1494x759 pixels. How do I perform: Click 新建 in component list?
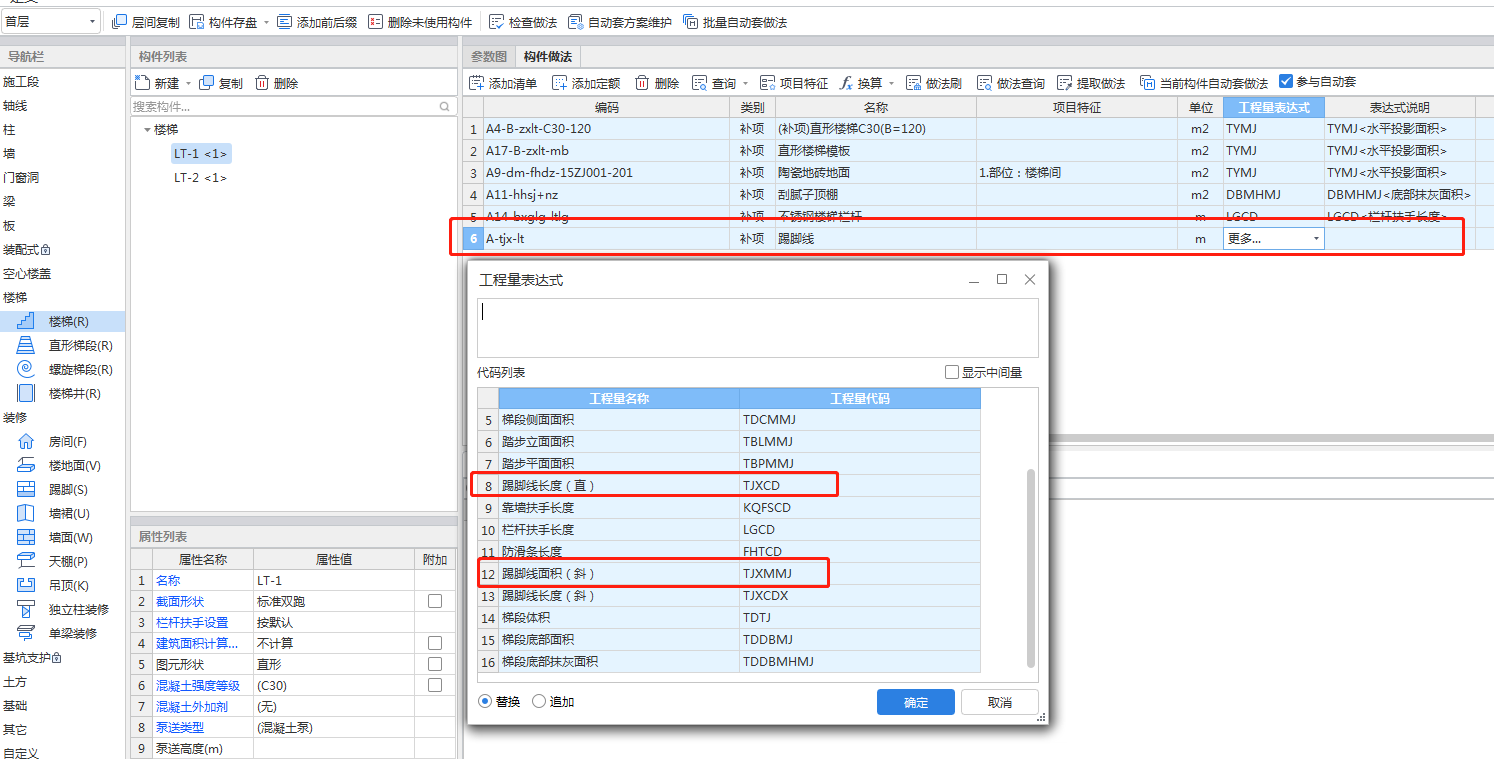point(157,83)
